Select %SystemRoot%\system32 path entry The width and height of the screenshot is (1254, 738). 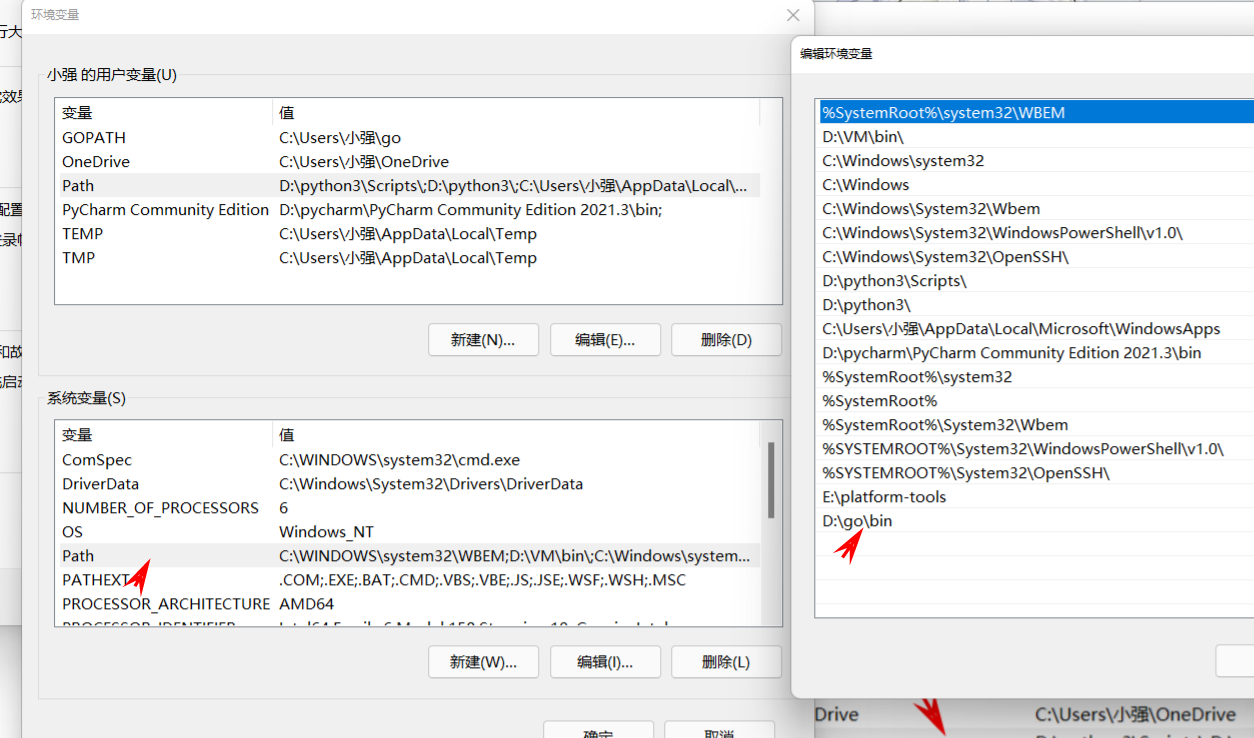tap(1036, 377)
